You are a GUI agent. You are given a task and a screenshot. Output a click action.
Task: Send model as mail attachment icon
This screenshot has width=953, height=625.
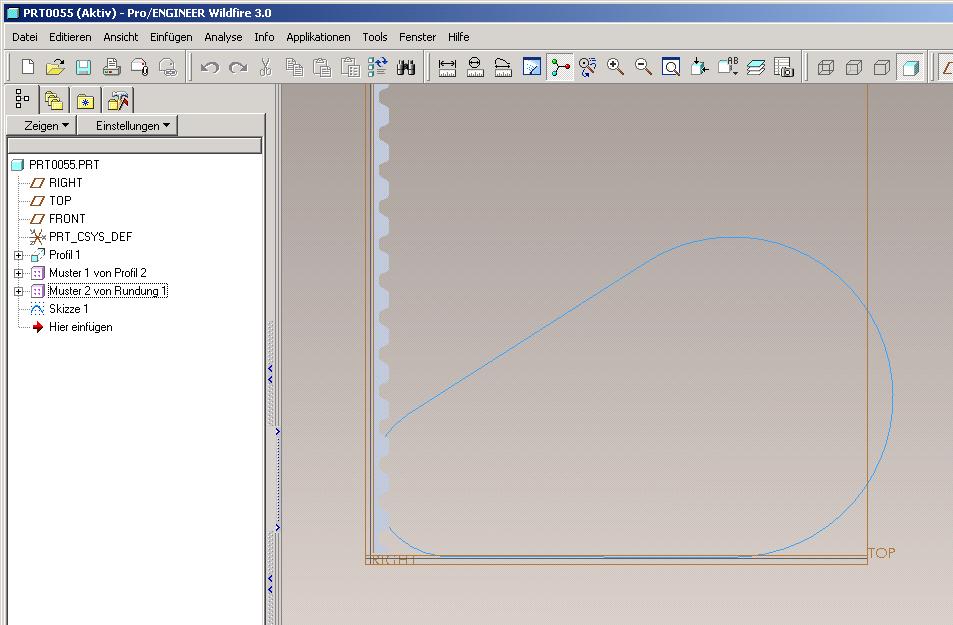pyautogui.click(x=139, y=67)
